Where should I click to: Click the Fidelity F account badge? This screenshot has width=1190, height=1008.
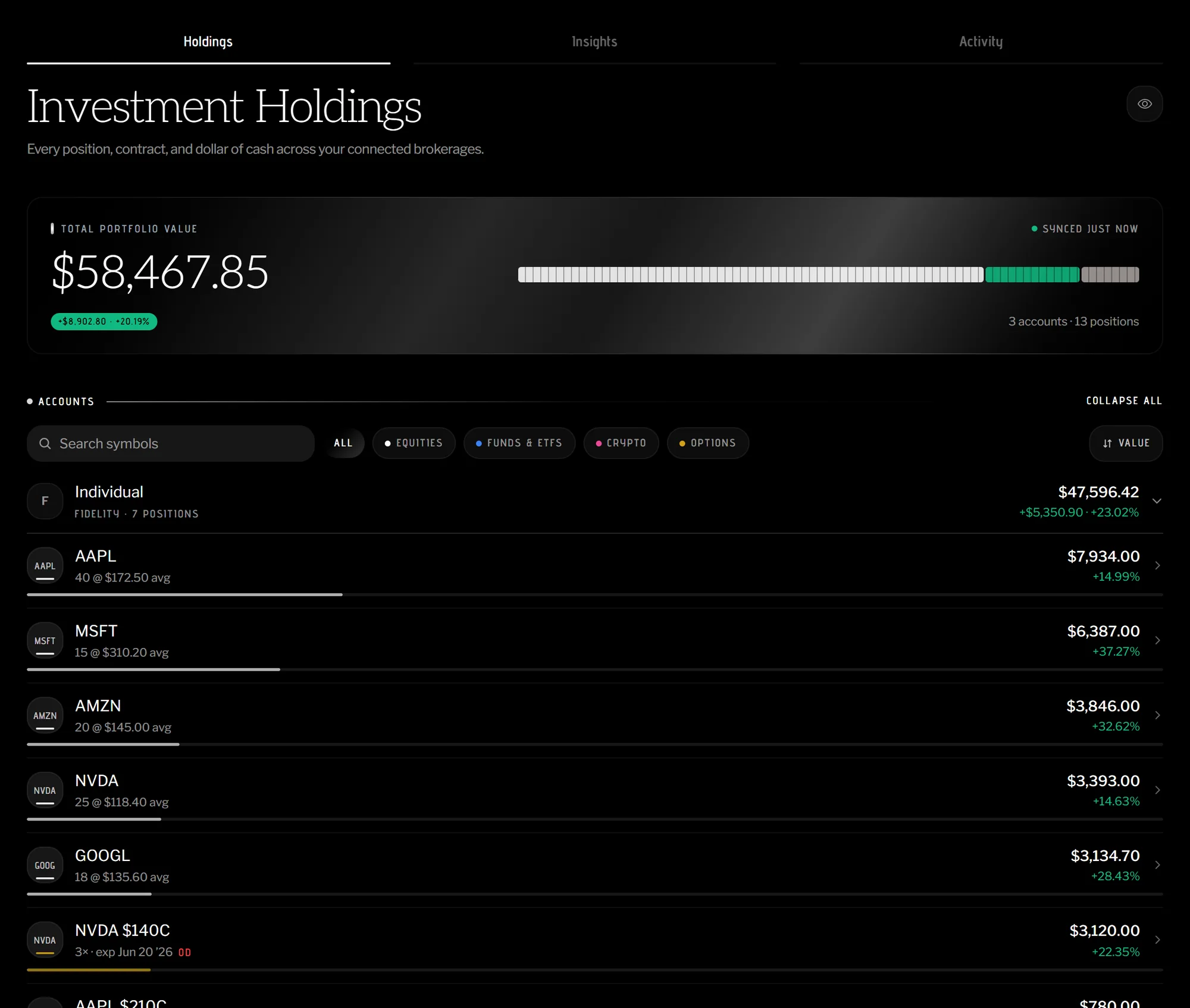[45, 501]
